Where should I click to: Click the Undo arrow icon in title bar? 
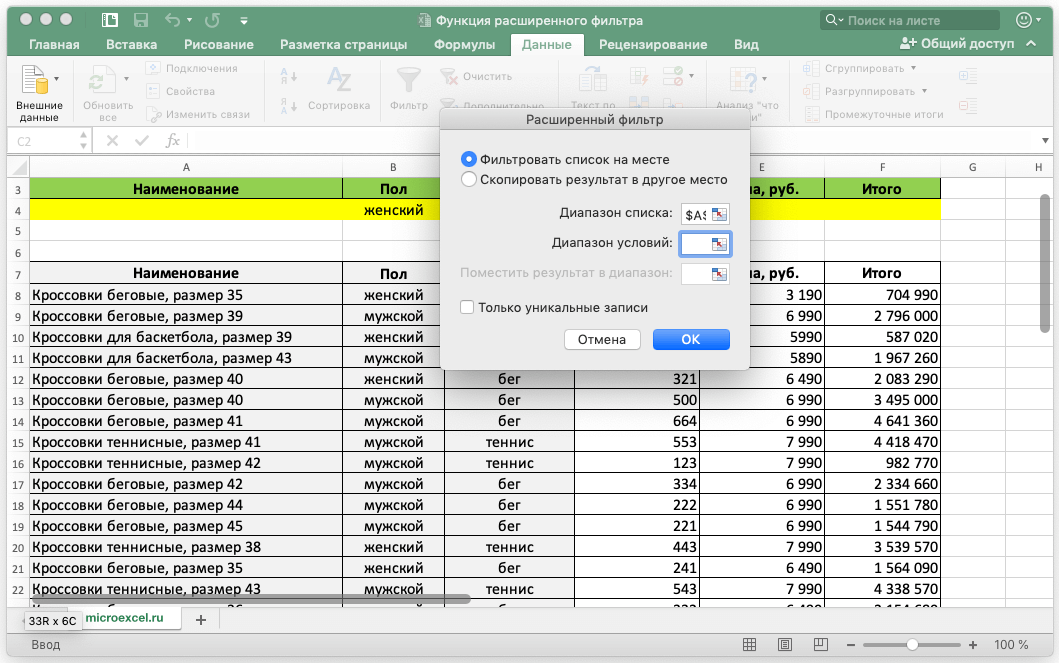(172, 20)
